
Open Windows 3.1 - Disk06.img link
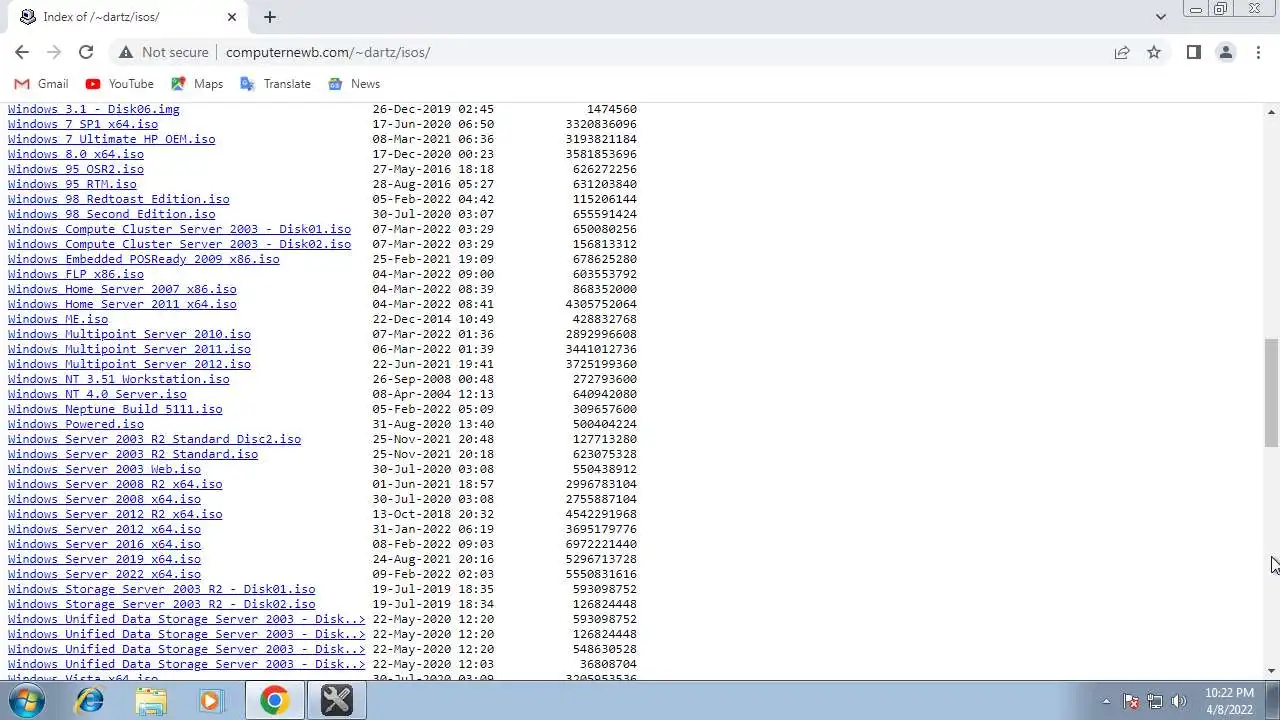[x=94, y=109]
